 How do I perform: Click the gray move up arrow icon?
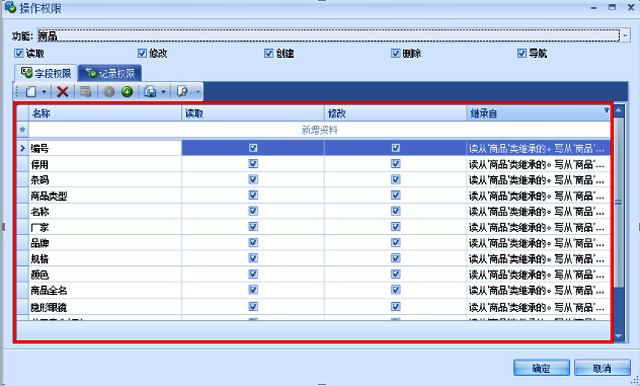tap(109, 92)
